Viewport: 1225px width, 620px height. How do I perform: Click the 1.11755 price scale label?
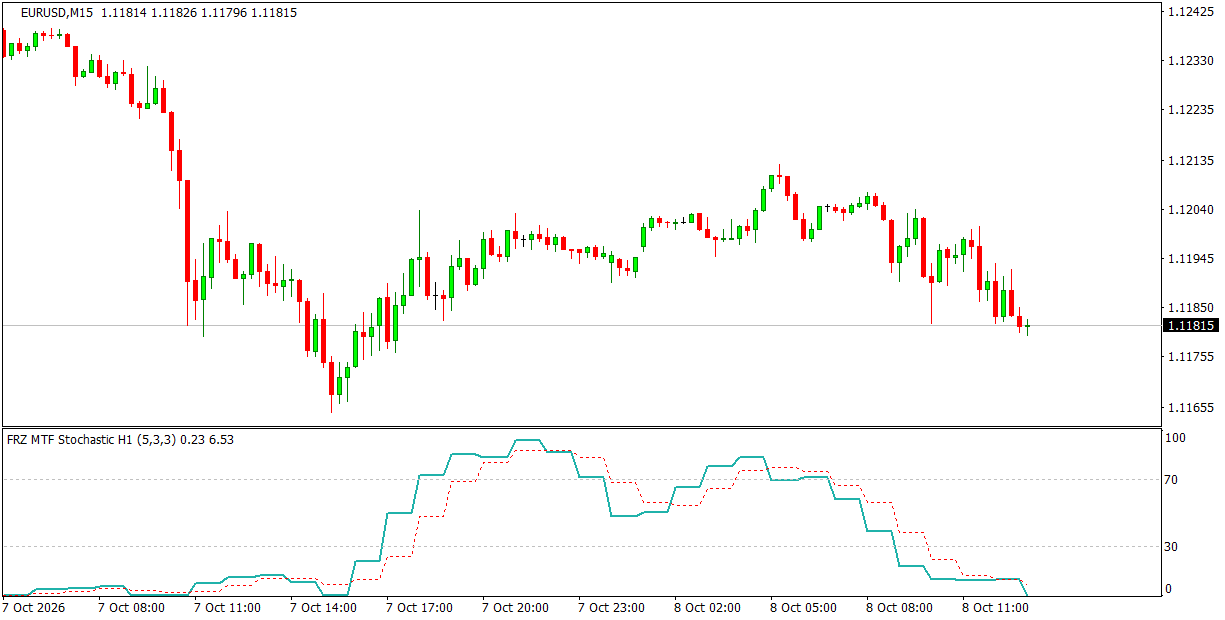1191,356
